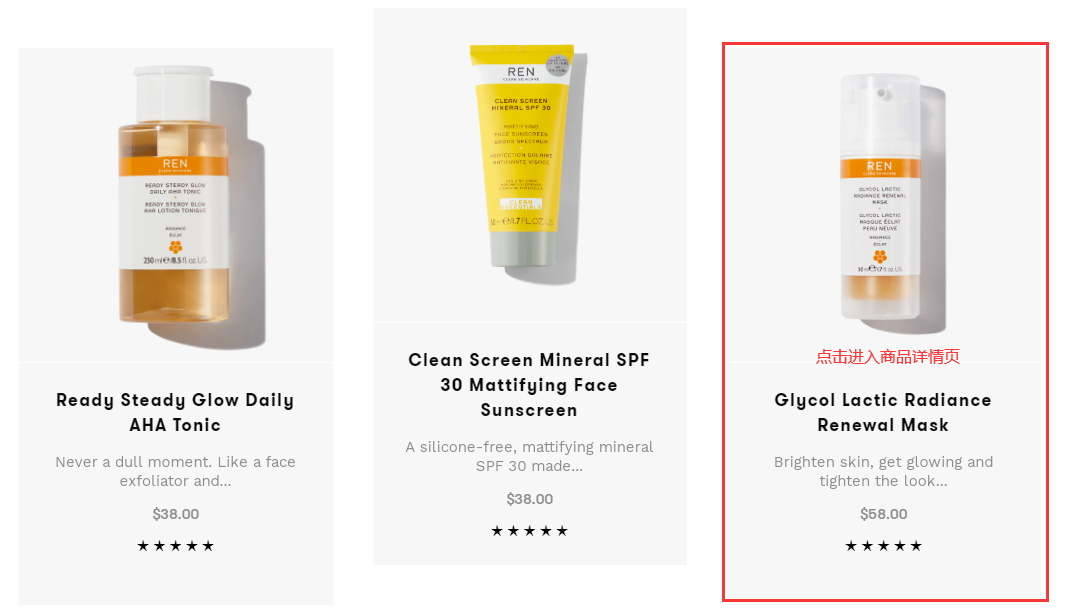This screenshot has height=609, width=1068.
Task: Click 'Never a dull moment' description text
Action: [175, 471]
